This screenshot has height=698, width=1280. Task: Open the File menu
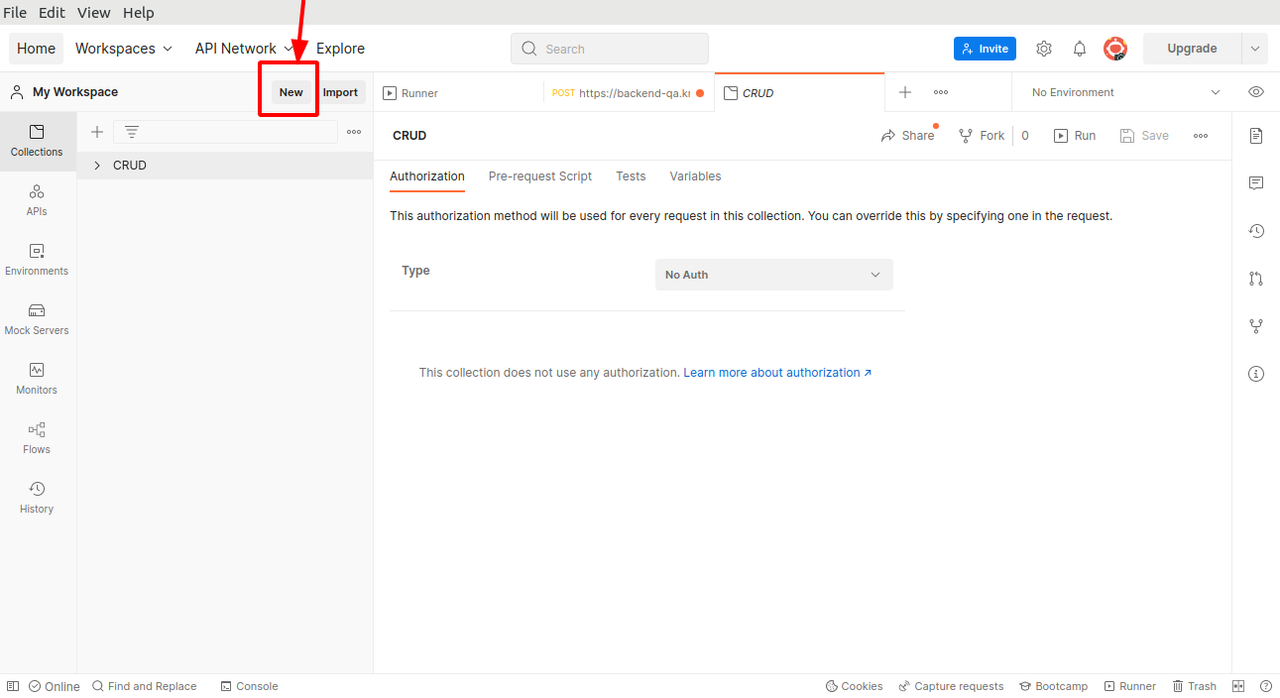15,13
